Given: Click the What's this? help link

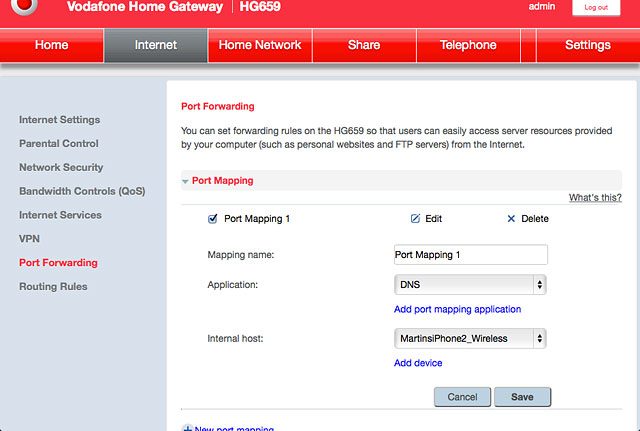Looking at the screenshot, I should (x=595, y=198).
